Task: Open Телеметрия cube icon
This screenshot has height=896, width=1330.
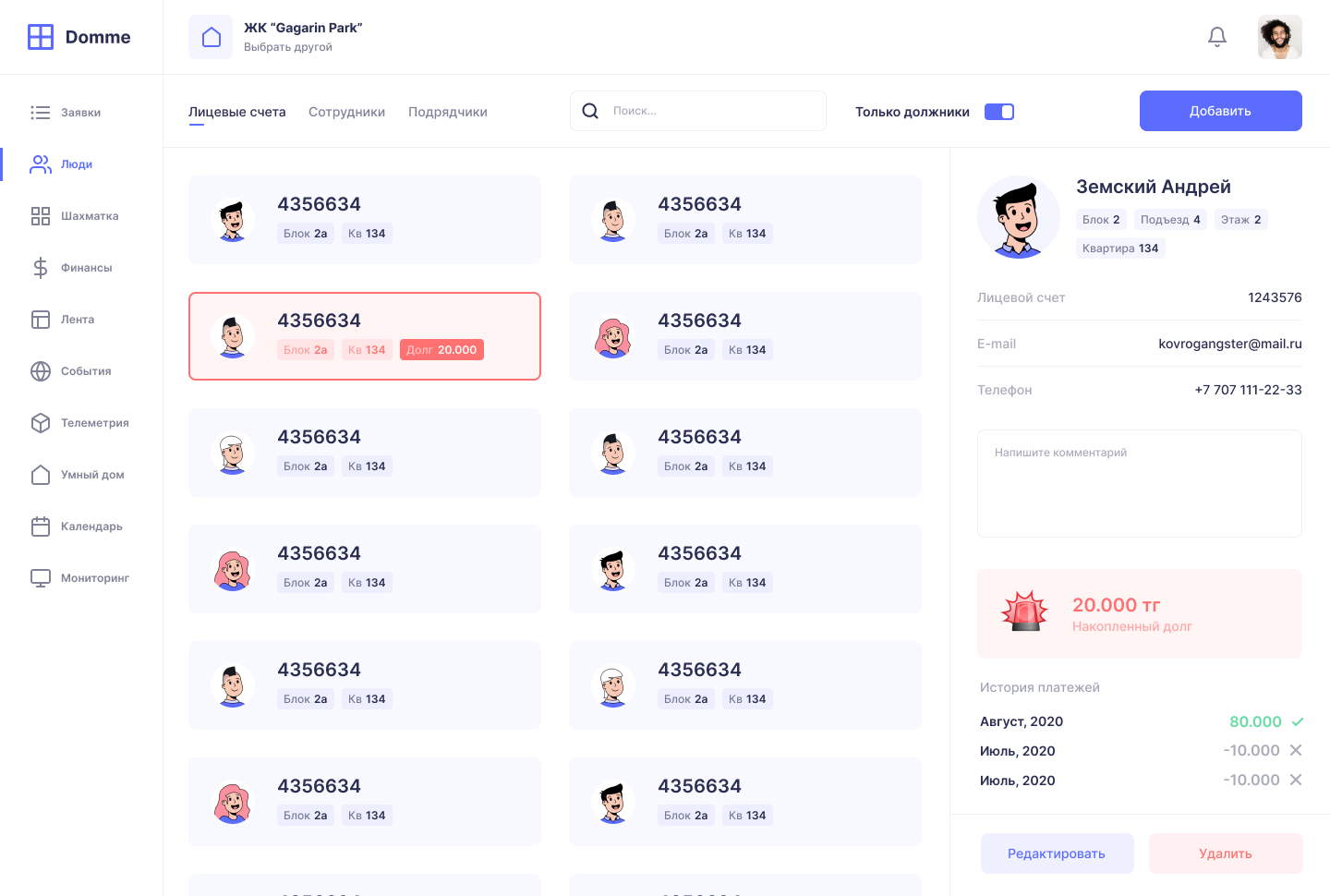Action: 41,423
